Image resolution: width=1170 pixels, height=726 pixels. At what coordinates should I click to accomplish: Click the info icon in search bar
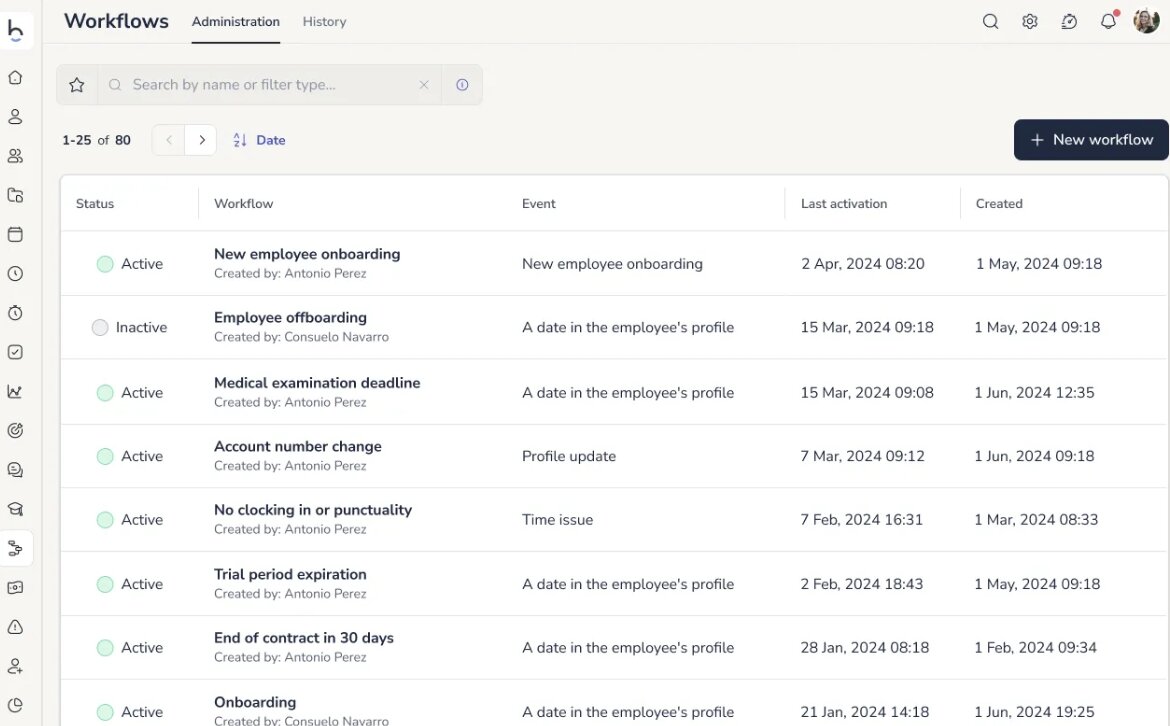[462, 85]
